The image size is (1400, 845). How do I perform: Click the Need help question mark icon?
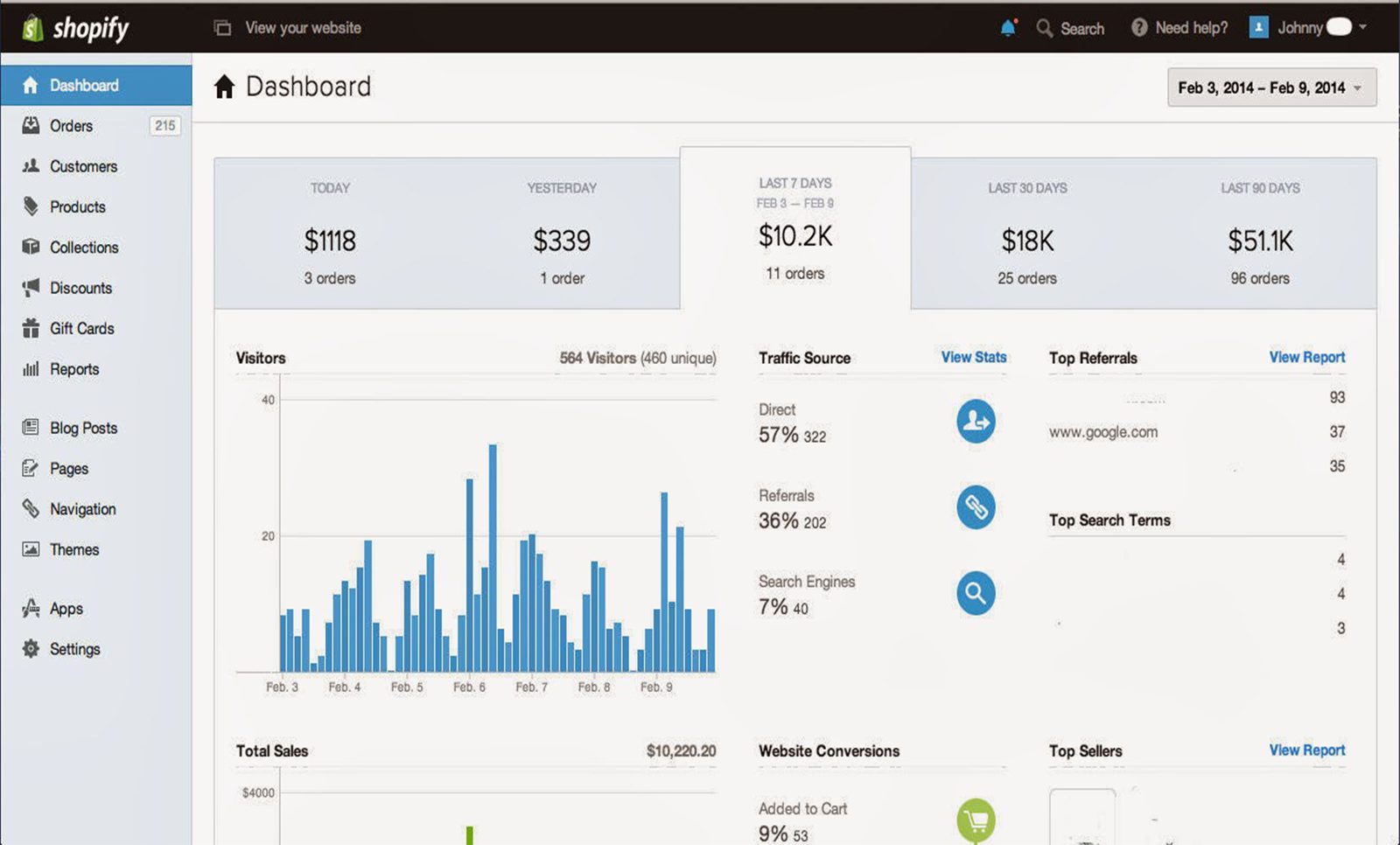tap(1138, 28)
